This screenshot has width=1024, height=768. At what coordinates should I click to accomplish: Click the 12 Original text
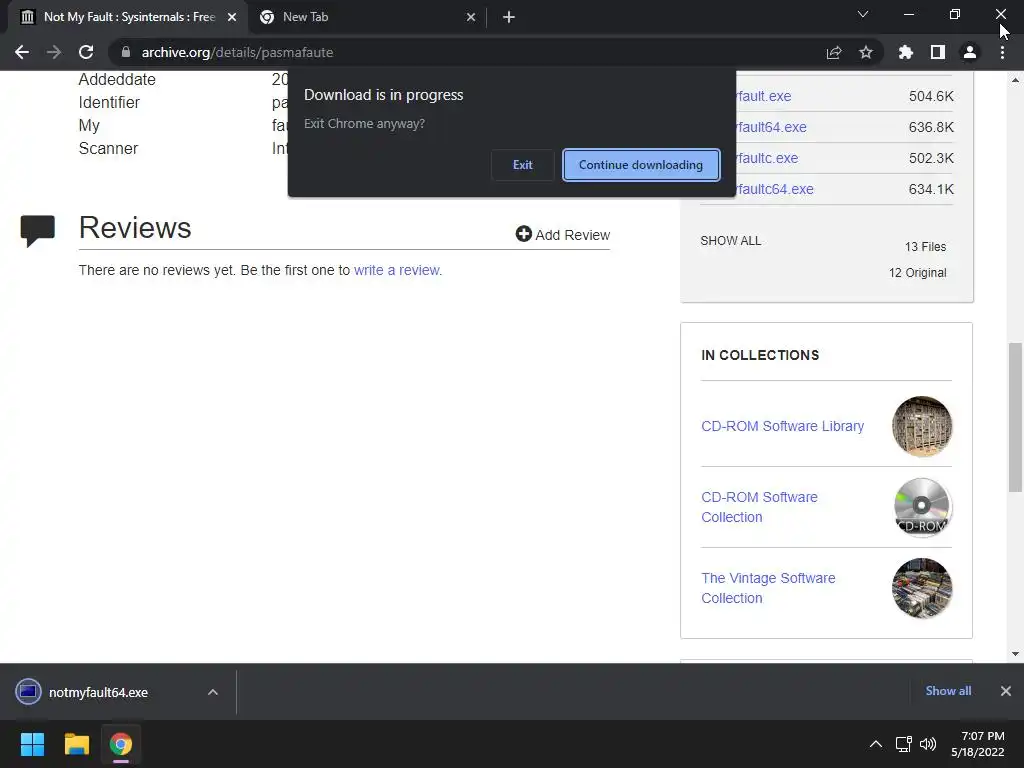918,273
